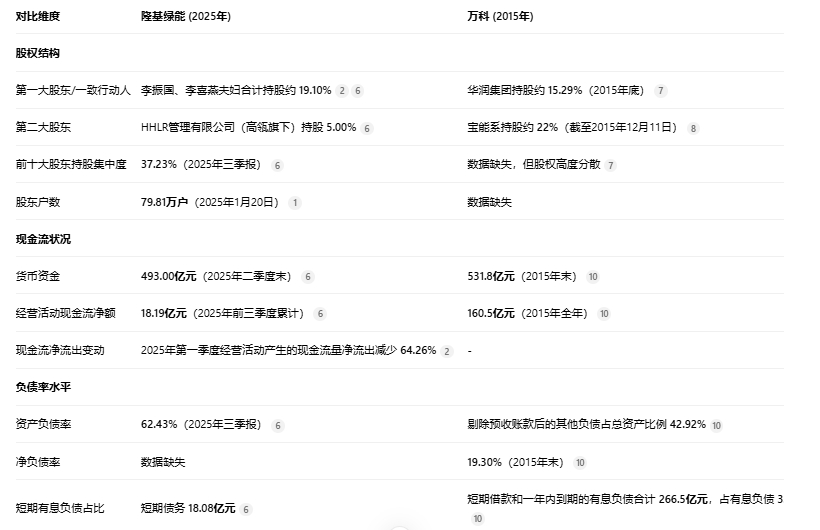Open citation 8 beside 宝能系持股约 22%
The width and height of the screenshot is (820, 530).
click(693, 128)
